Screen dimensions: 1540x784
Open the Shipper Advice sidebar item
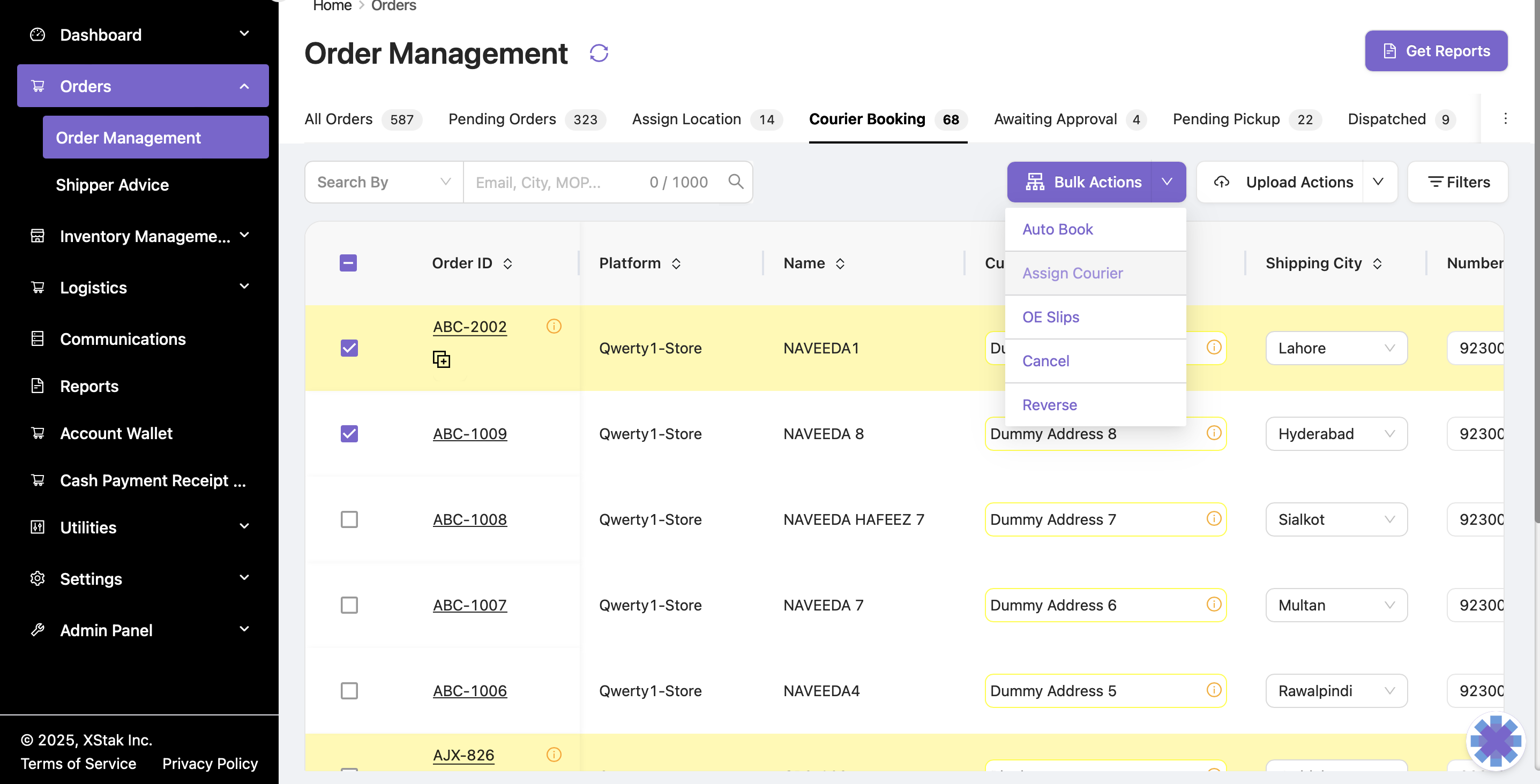(113, 185)
